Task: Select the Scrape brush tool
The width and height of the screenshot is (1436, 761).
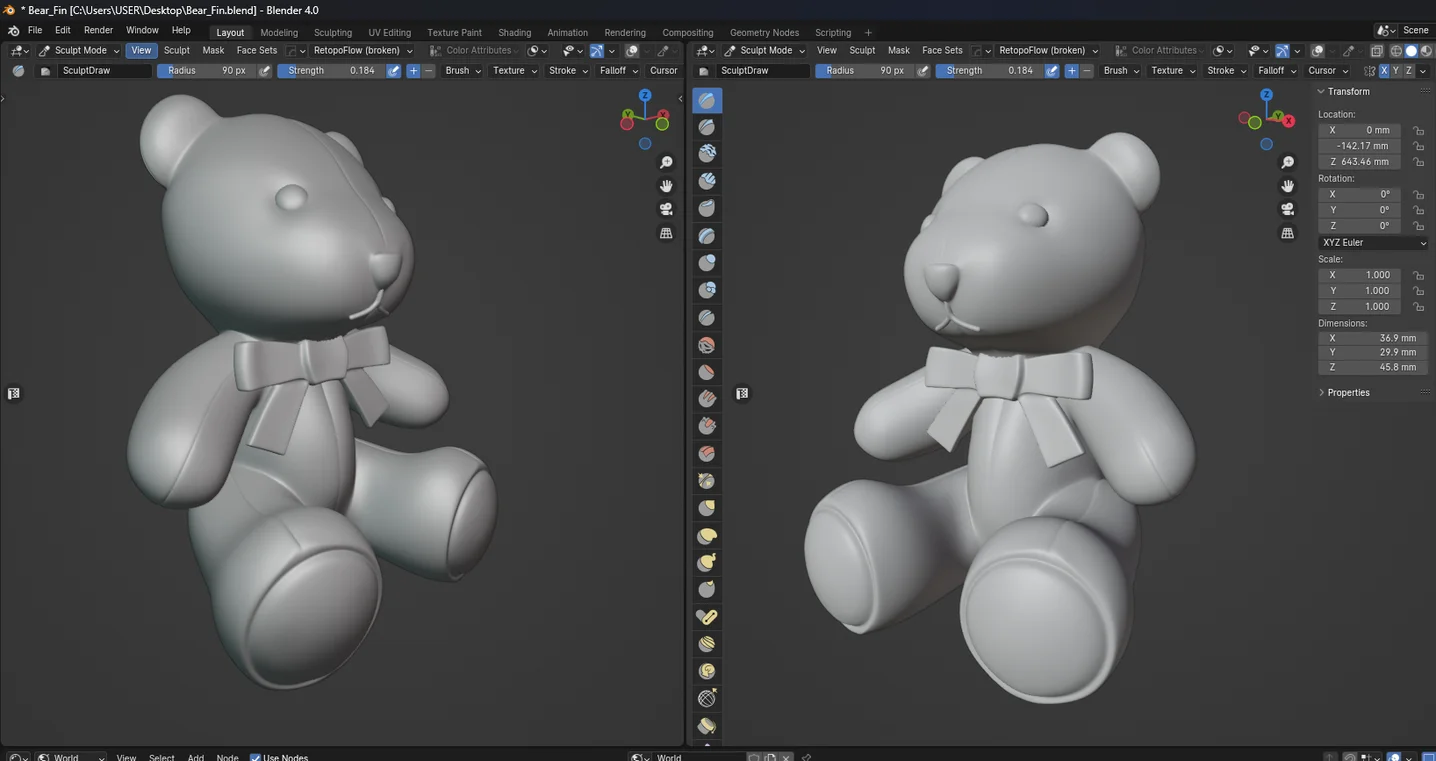Action: (707, 426)
